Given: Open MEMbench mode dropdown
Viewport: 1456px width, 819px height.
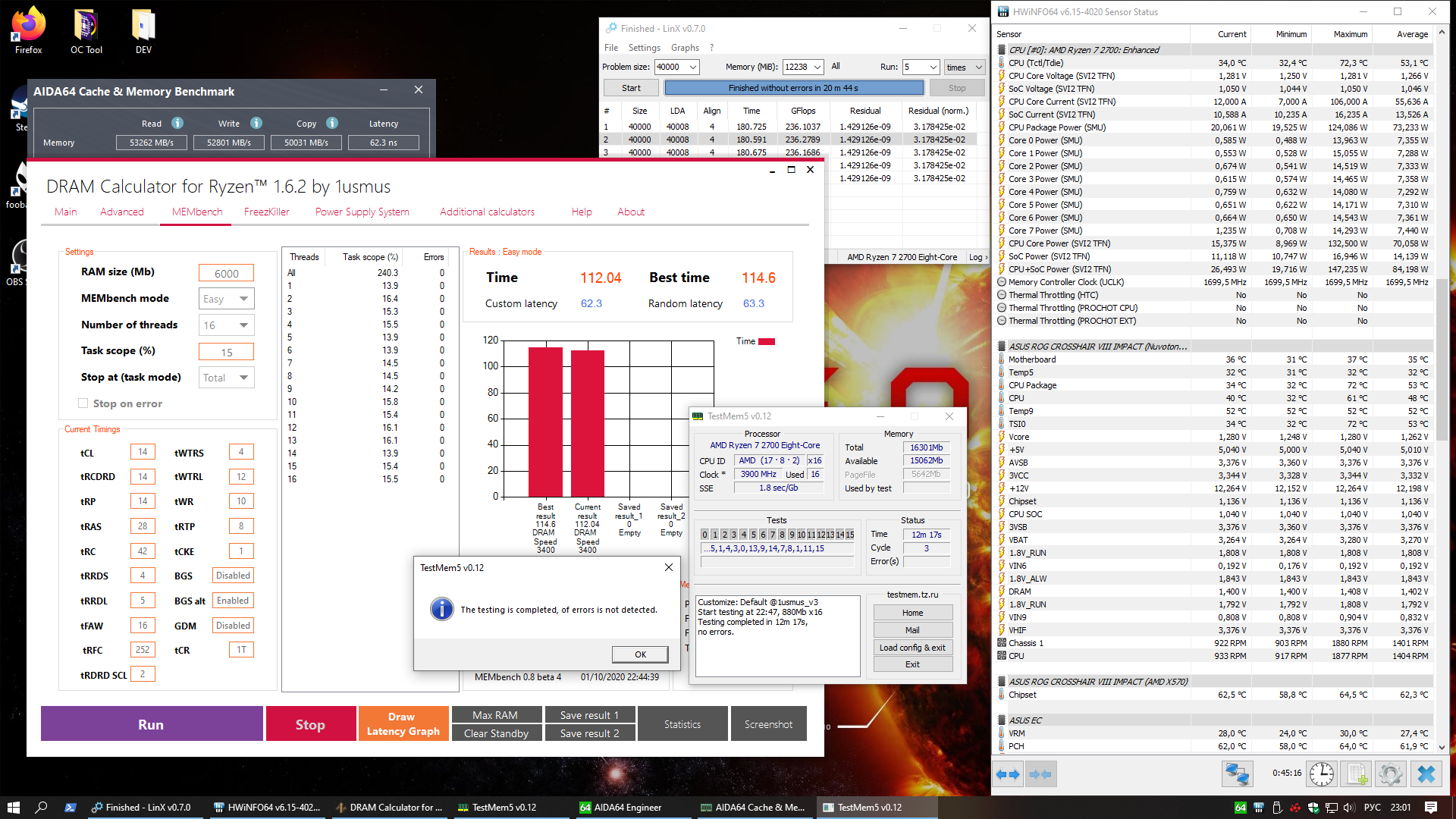Looking at the screenshot, I should (227, 299).
